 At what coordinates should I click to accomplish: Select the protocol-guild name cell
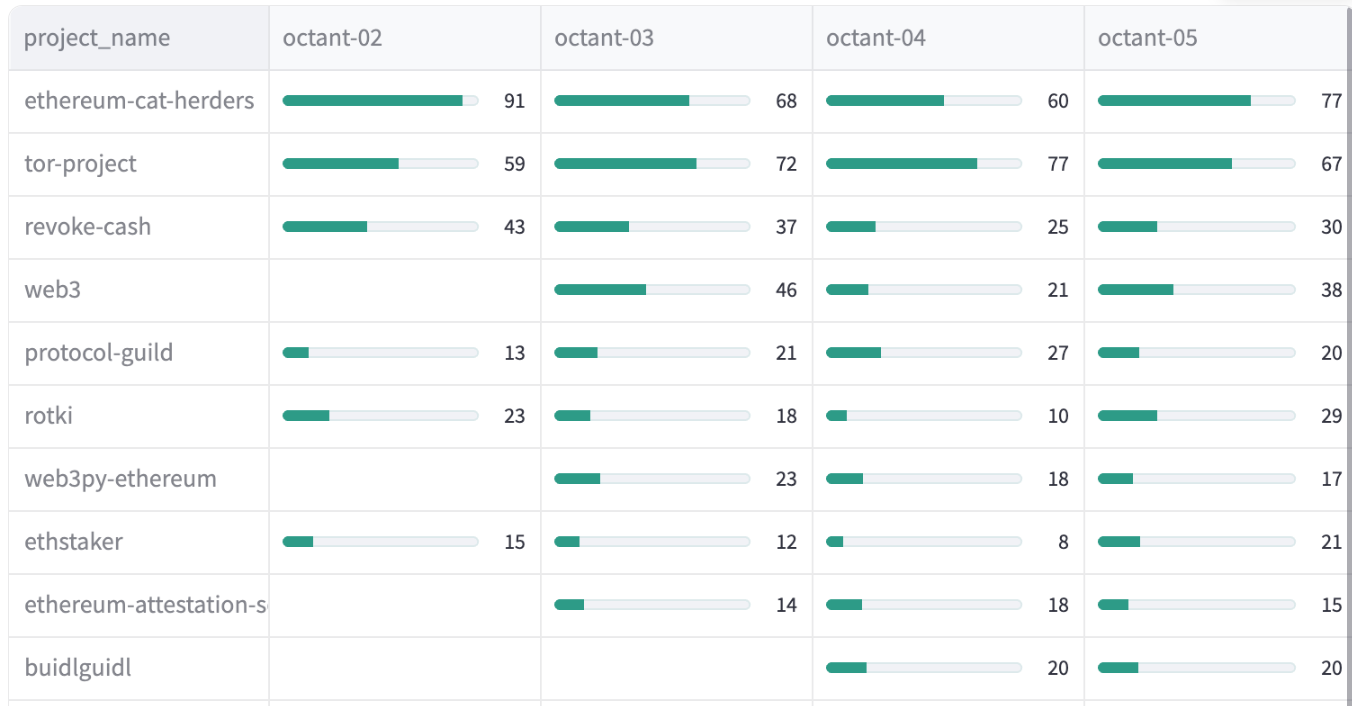[x=98, y=353]
